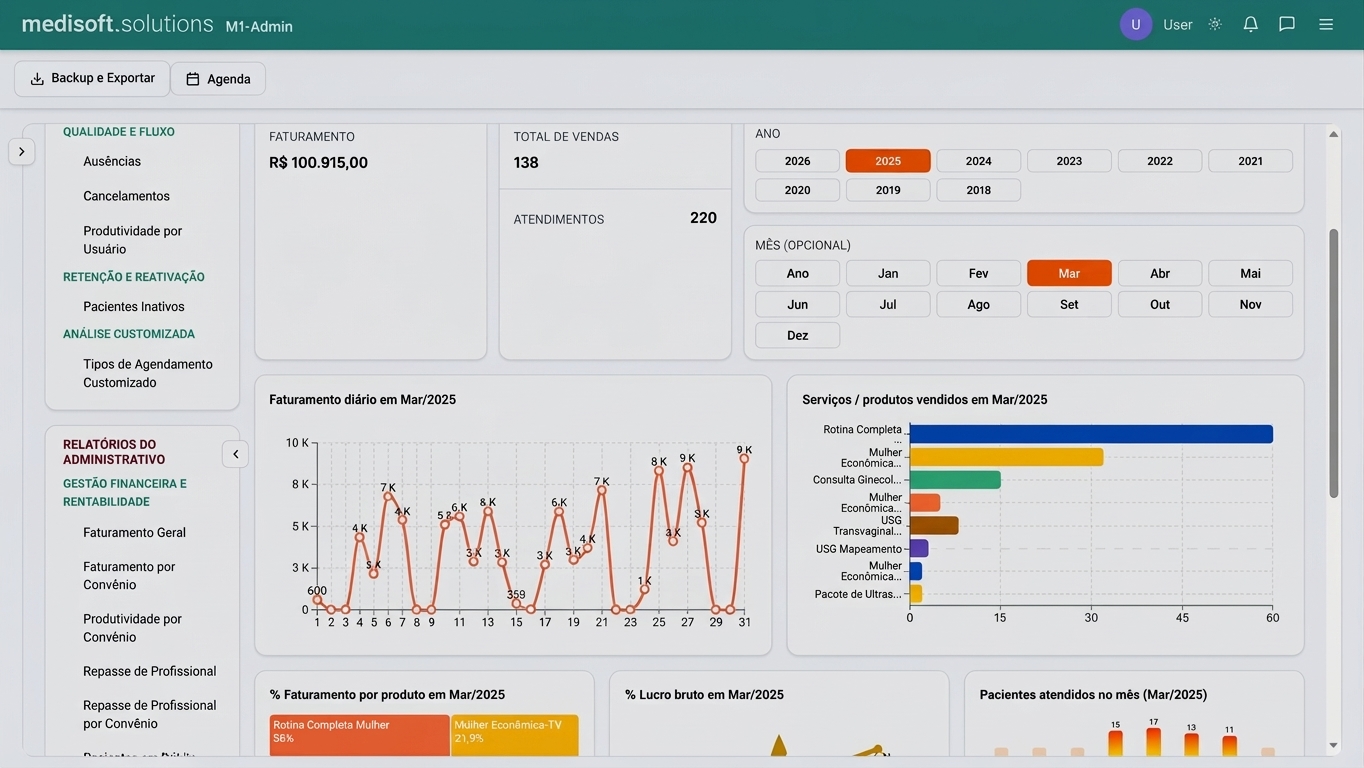Select month Mai
The image size is (1364, 768).
(1251, 273)
